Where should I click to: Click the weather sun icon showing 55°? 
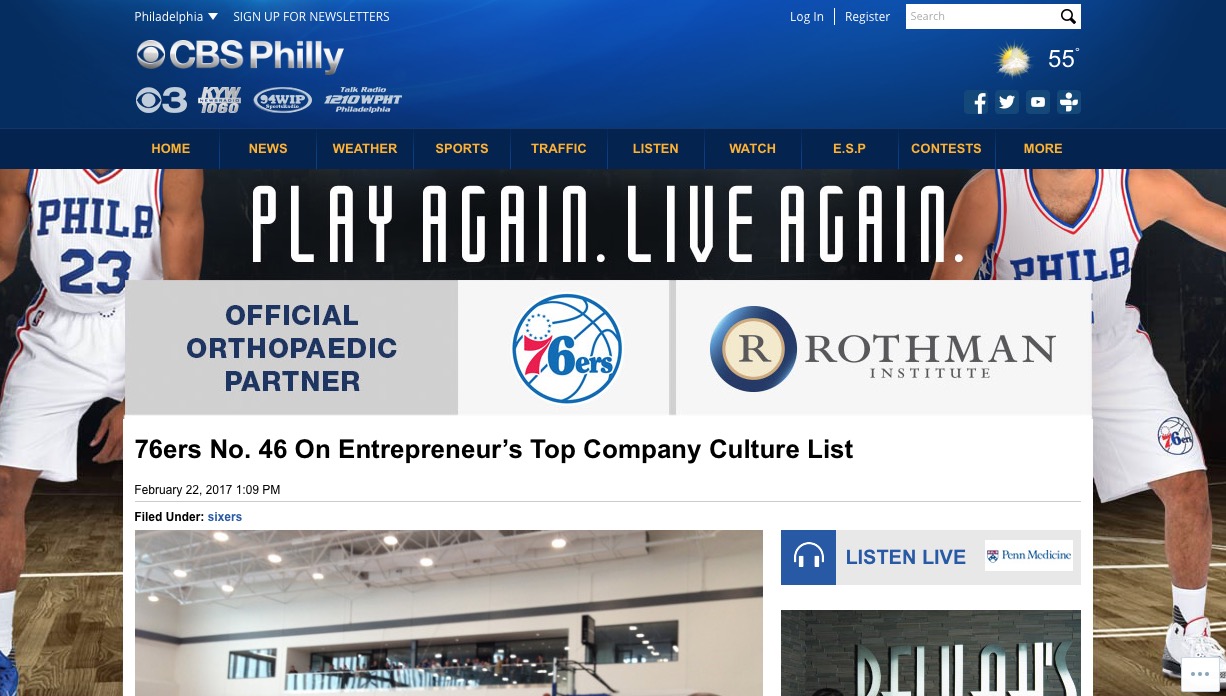[x=1014, y=60]
